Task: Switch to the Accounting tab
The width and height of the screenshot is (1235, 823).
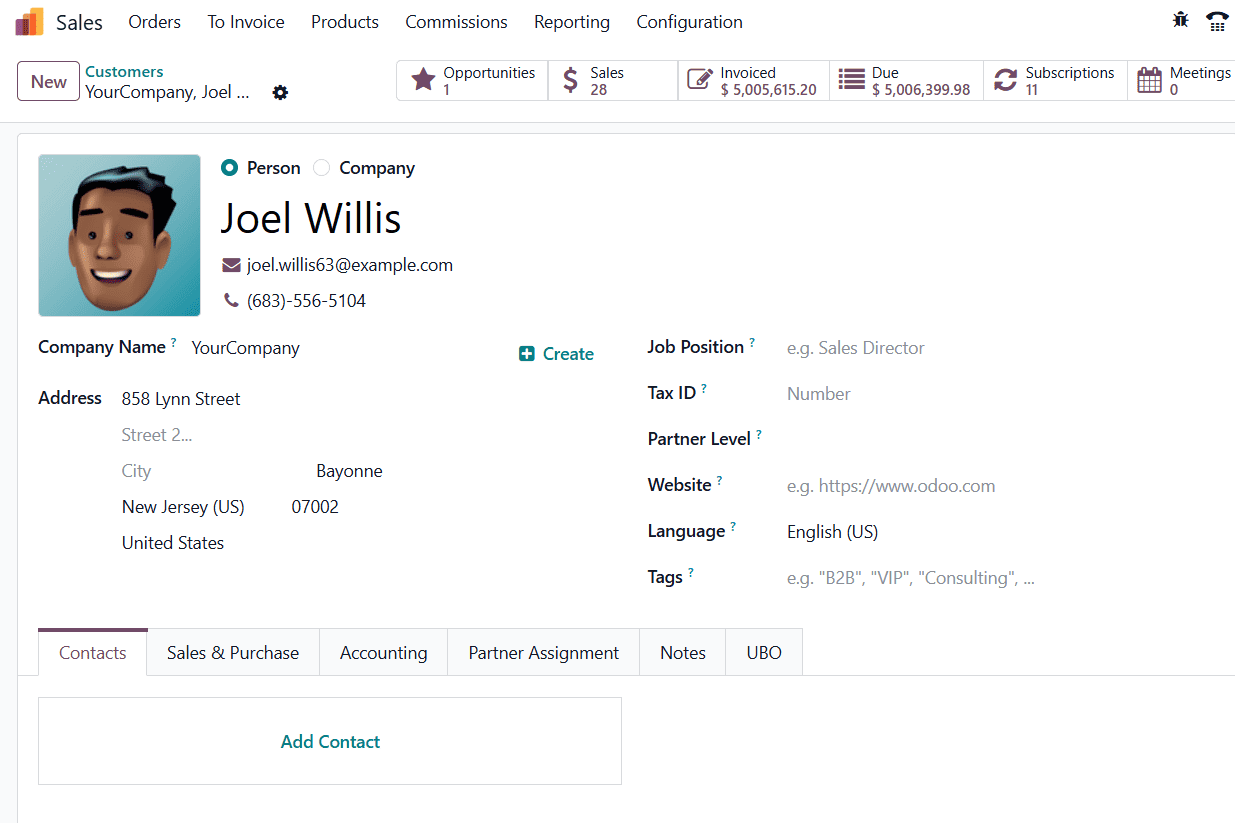Action: [x=383, y=652]
